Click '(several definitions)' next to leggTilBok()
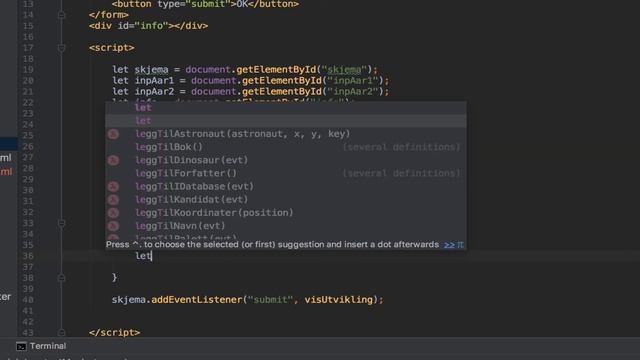This screenshot has height=360, width=640. coord(401,147)
